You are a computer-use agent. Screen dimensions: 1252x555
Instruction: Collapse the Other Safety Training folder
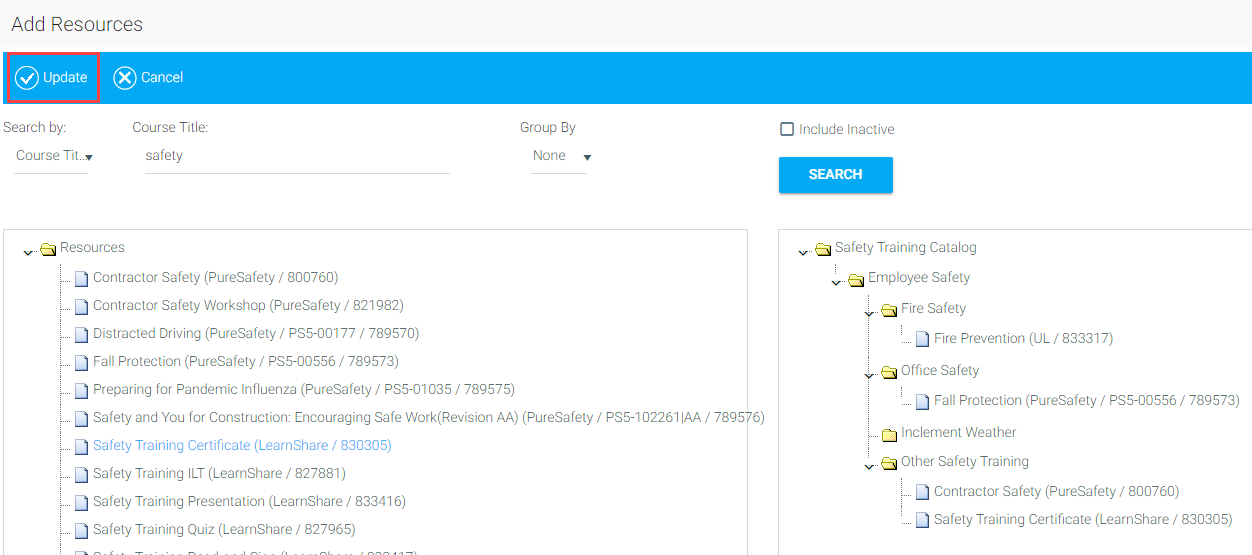click(x=870, y=466)
